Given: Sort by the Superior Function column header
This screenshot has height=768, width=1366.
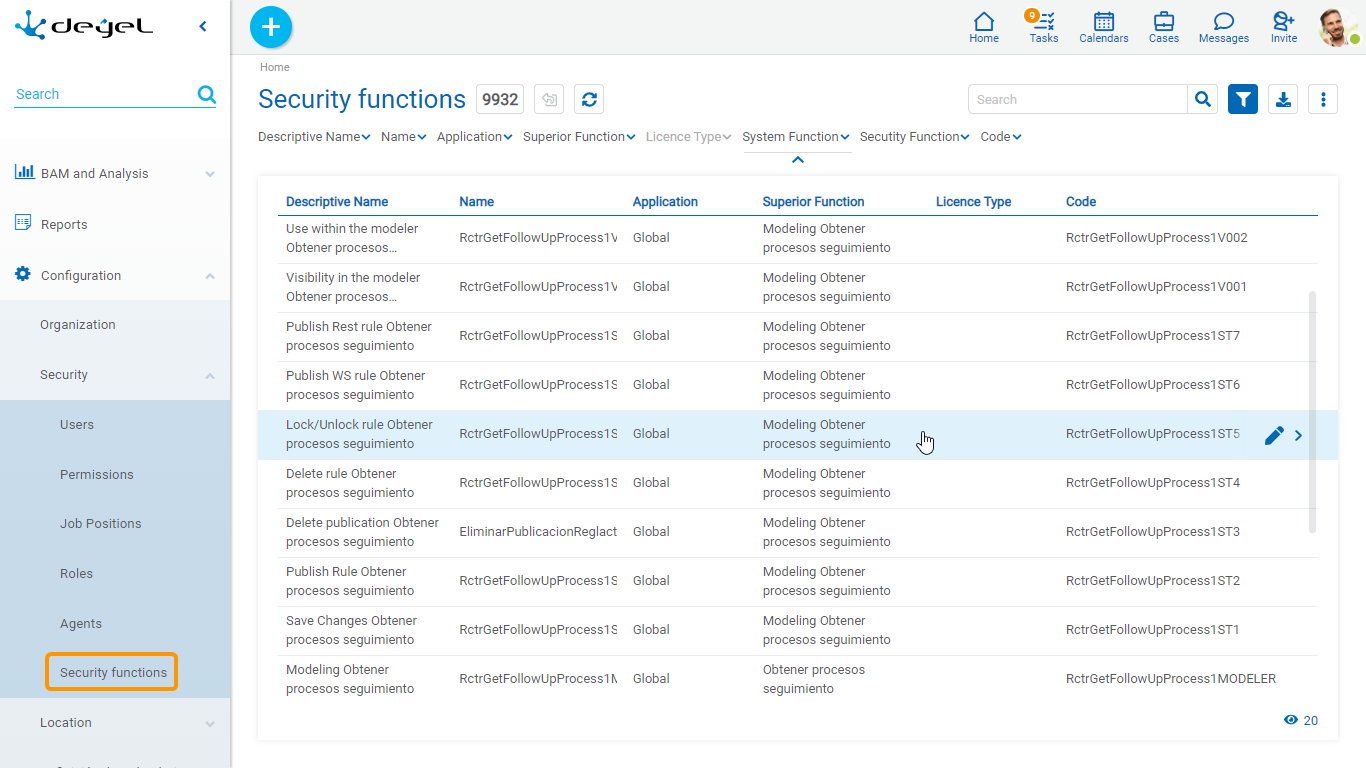Looking at the screenshot, I should pyautogui.click(x=813, y=201).
